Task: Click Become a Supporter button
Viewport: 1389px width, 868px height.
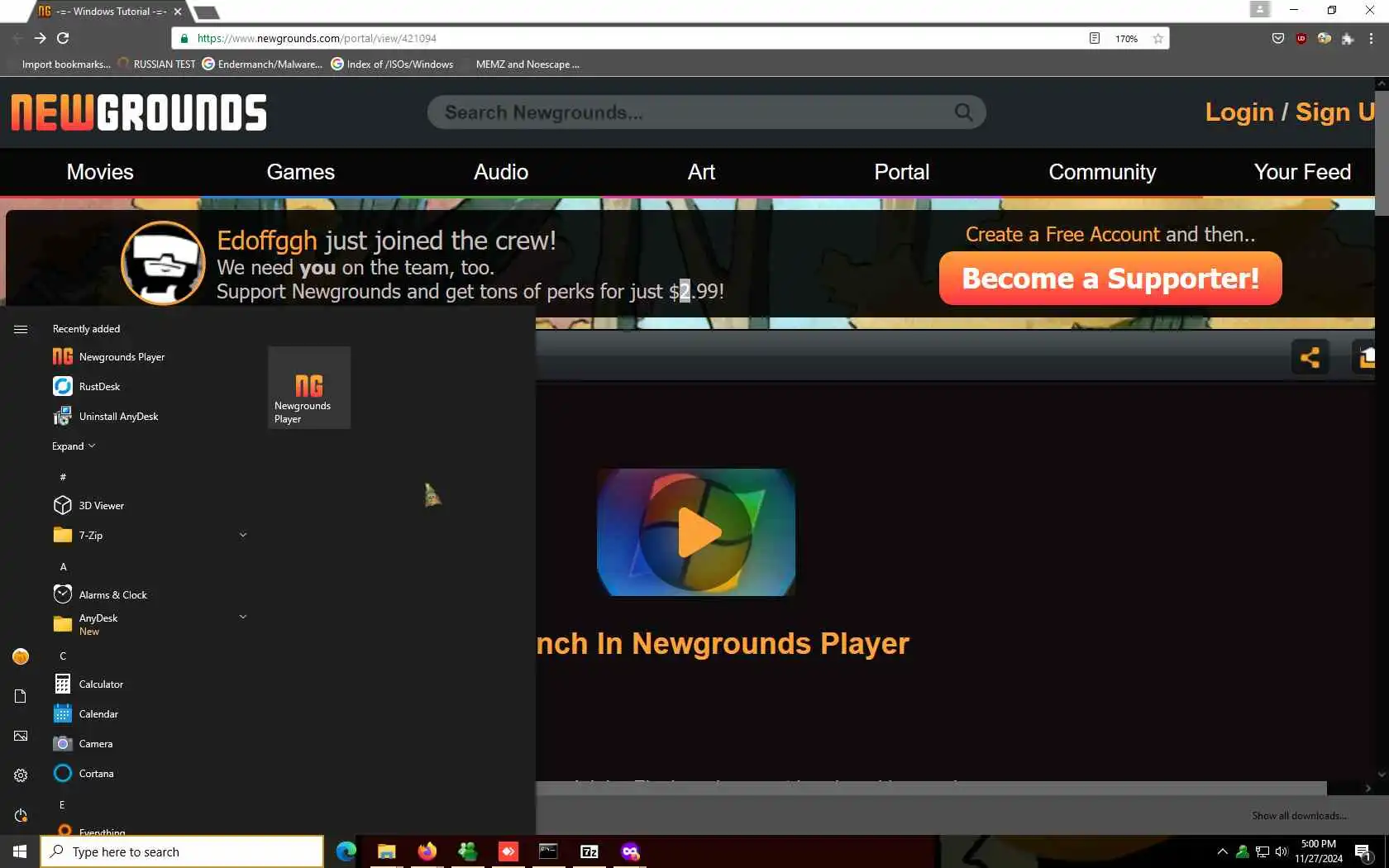Action: point(1110,279)
